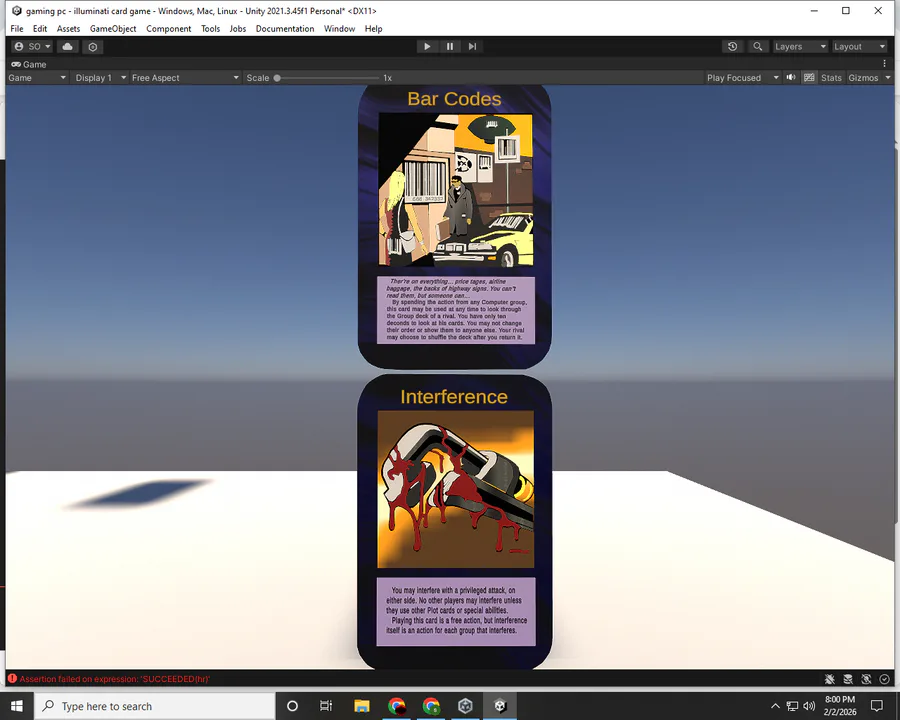Open Unity version control hexagon icon

tap(92, 47)
